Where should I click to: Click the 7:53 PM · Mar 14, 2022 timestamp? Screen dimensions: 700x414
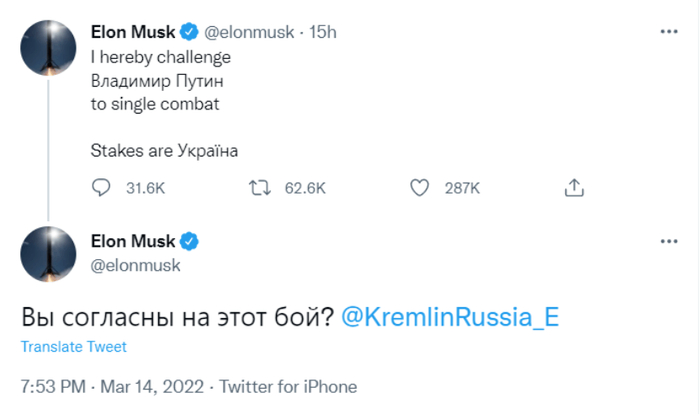(112, 386)
